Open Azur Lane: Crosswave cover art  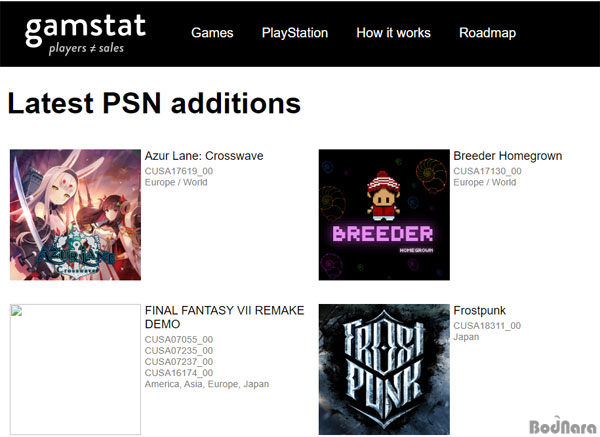[75, 215]
